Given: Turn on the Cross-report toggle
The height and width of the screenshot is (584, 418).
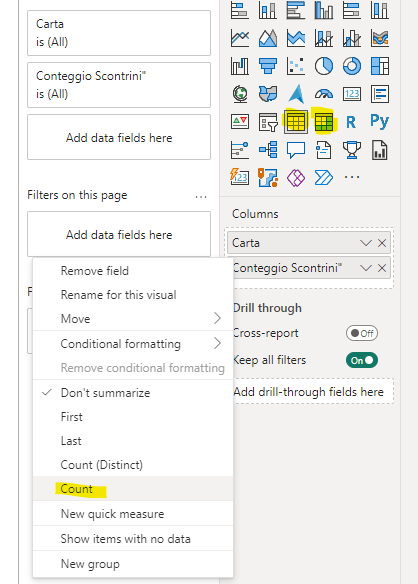Looking at the screenshot, I should (x=362, y=333).
